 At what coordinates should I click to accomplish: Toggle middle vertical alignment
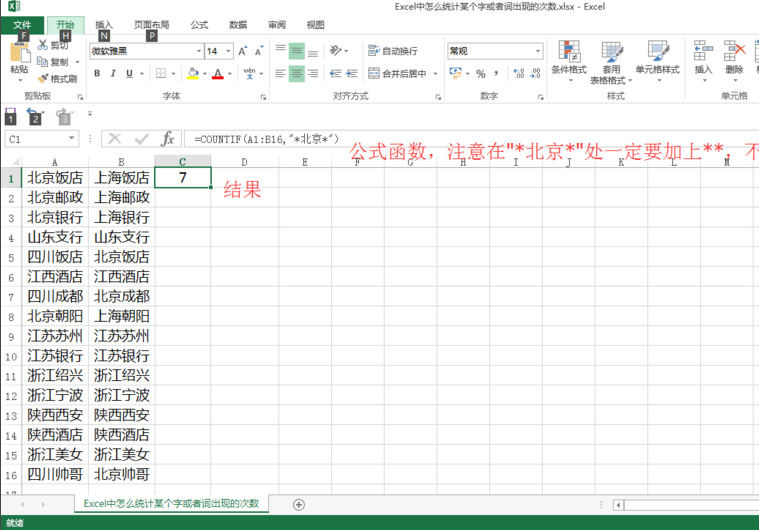click(x=297, y=51)
